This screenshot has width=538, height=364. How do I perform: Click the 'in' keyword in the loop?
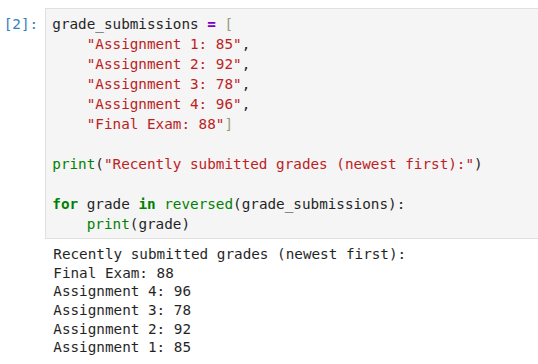pyautogui.click(x=147, y=204)
